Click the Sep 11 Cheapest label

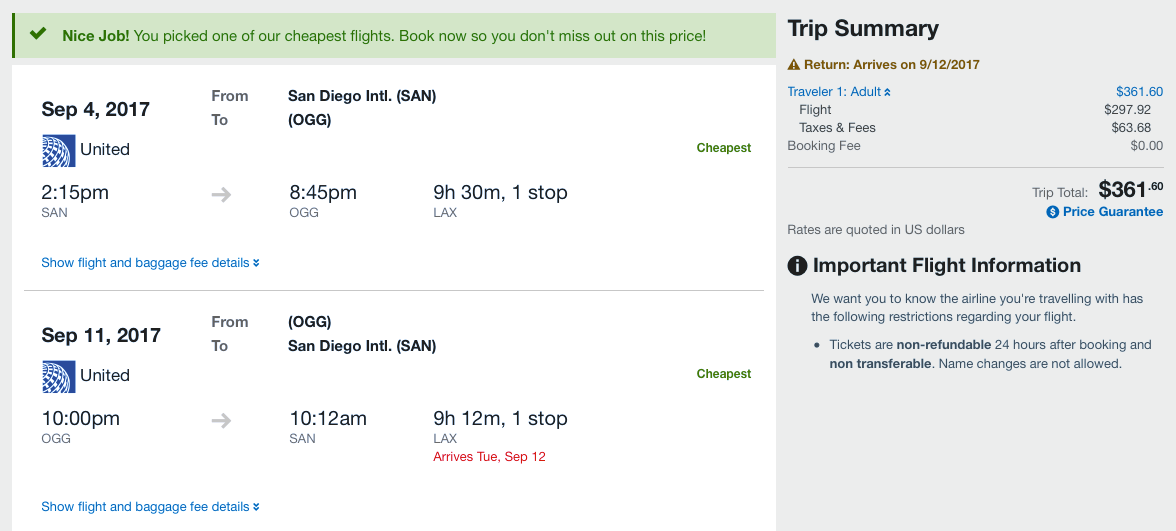pyautogui.click(x=724, y=374)
